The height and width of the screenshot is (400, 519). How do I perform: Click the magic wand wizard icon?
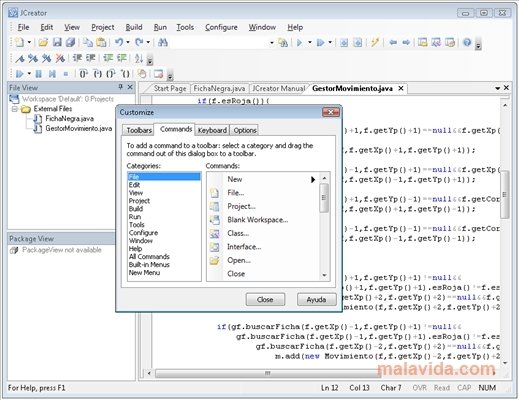point(375,42)
